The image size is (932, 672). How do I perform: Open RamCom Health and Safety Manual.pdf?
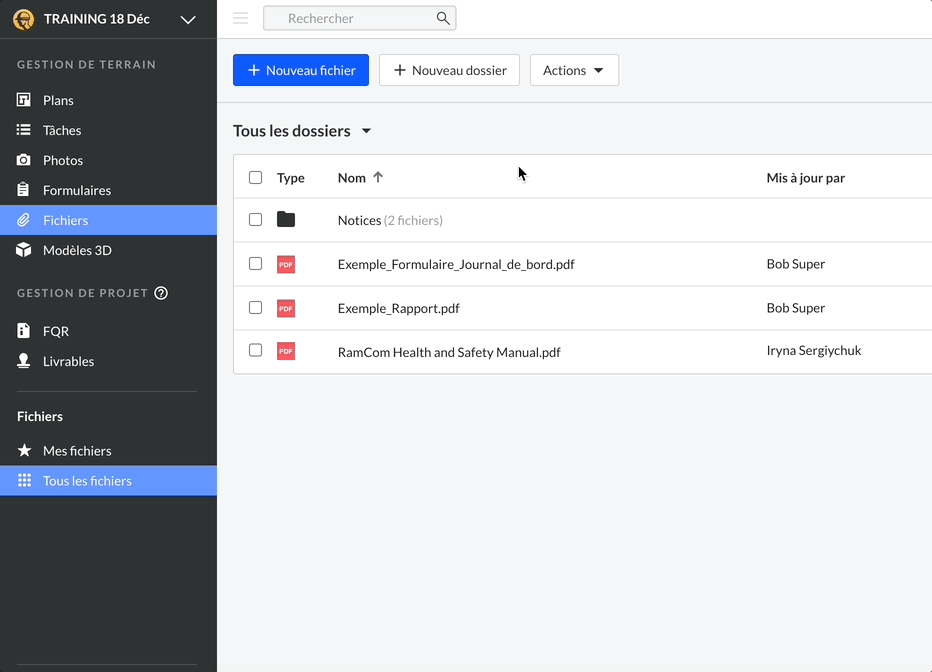(449, 352)
